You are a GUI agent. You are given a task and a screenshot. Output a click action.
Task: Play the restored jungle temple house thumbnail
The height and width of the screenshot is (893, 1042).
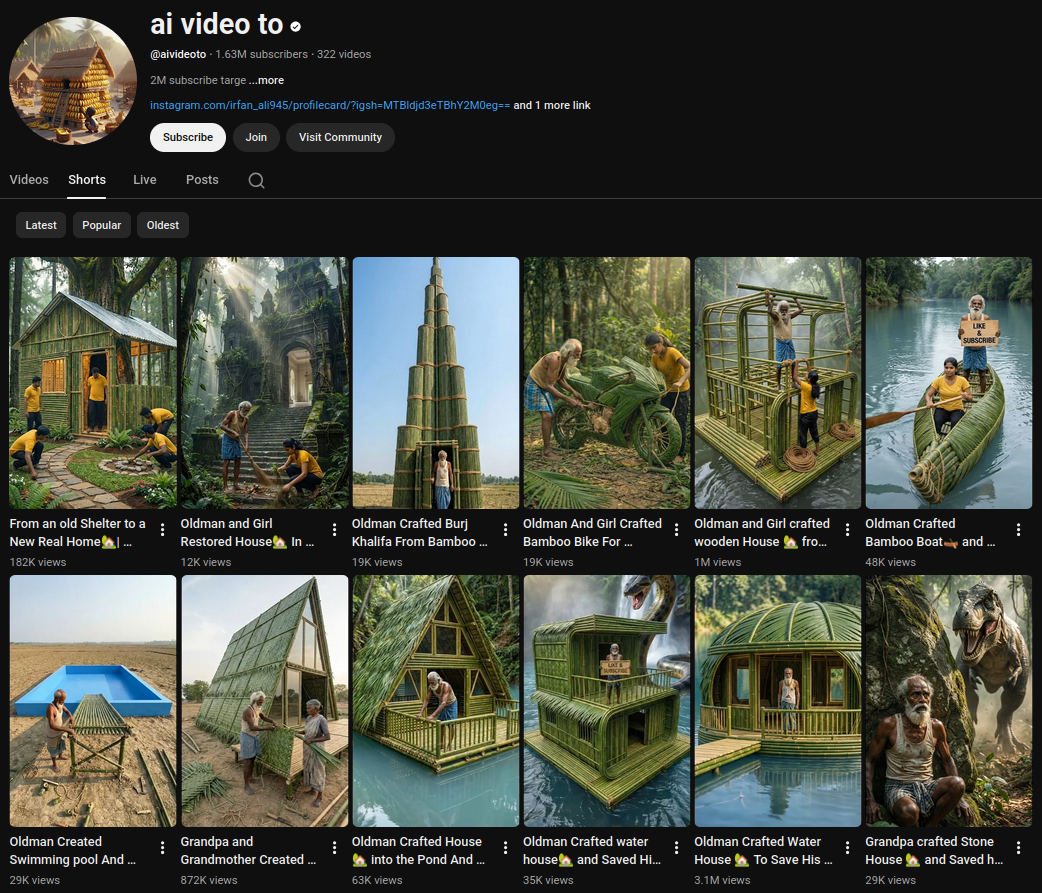tap(264, 383)
